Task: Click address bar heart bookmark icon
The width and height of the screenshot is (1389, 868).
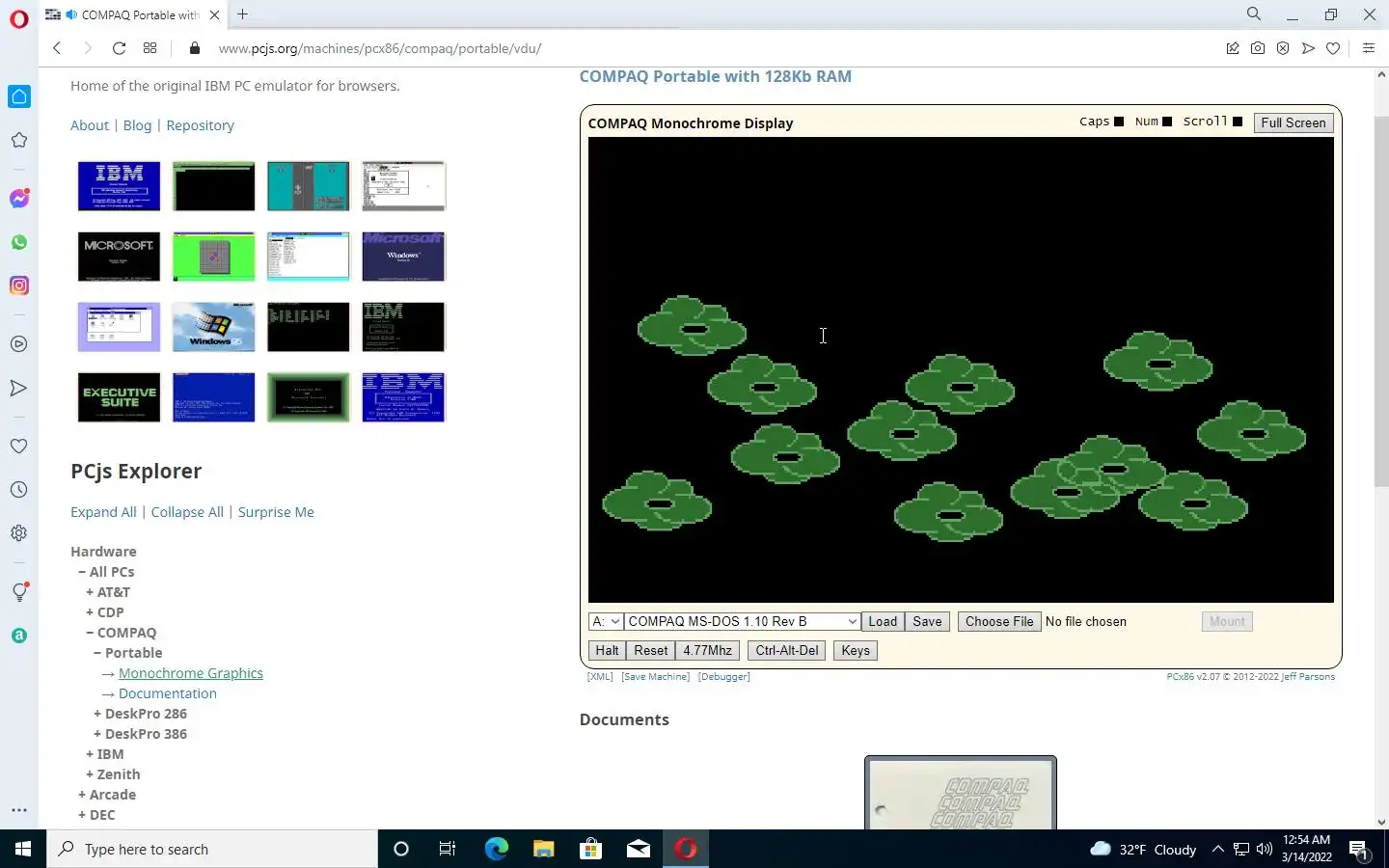Action: coord(1333,48)
